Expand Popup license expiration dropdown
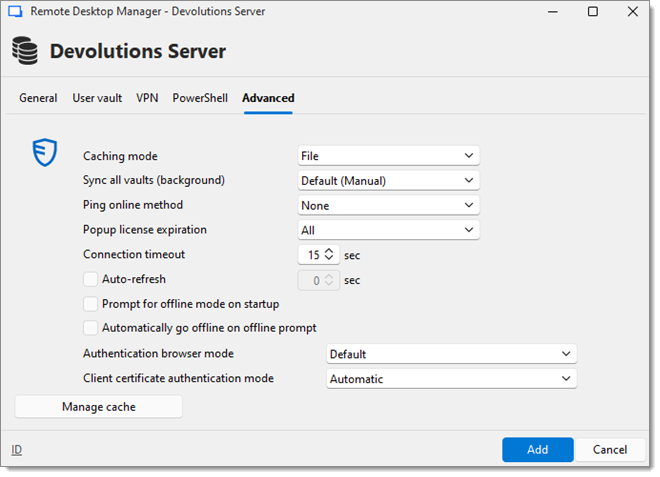Viewport: 660px width, 477px height. pyautogui.click(x=389, y=230)
